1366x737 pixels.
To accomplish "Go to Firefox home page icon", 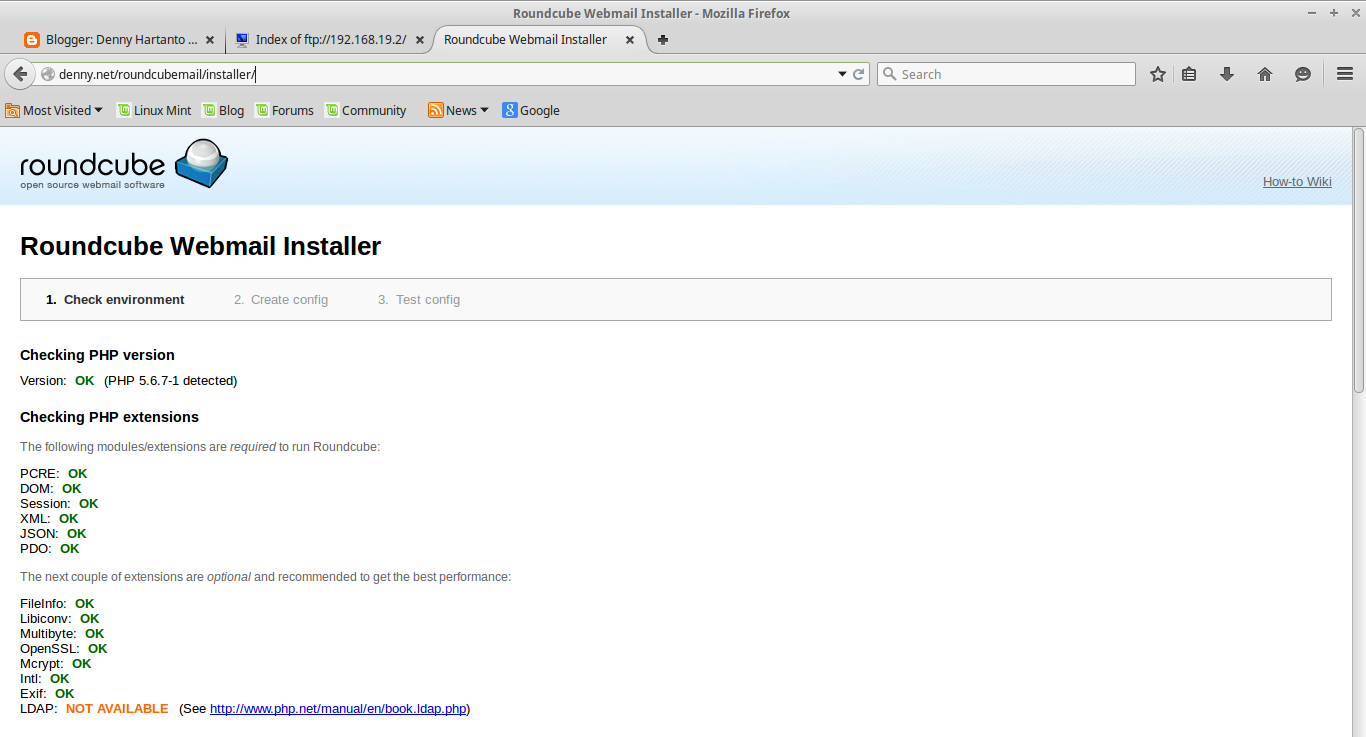I will [1265, 74].
